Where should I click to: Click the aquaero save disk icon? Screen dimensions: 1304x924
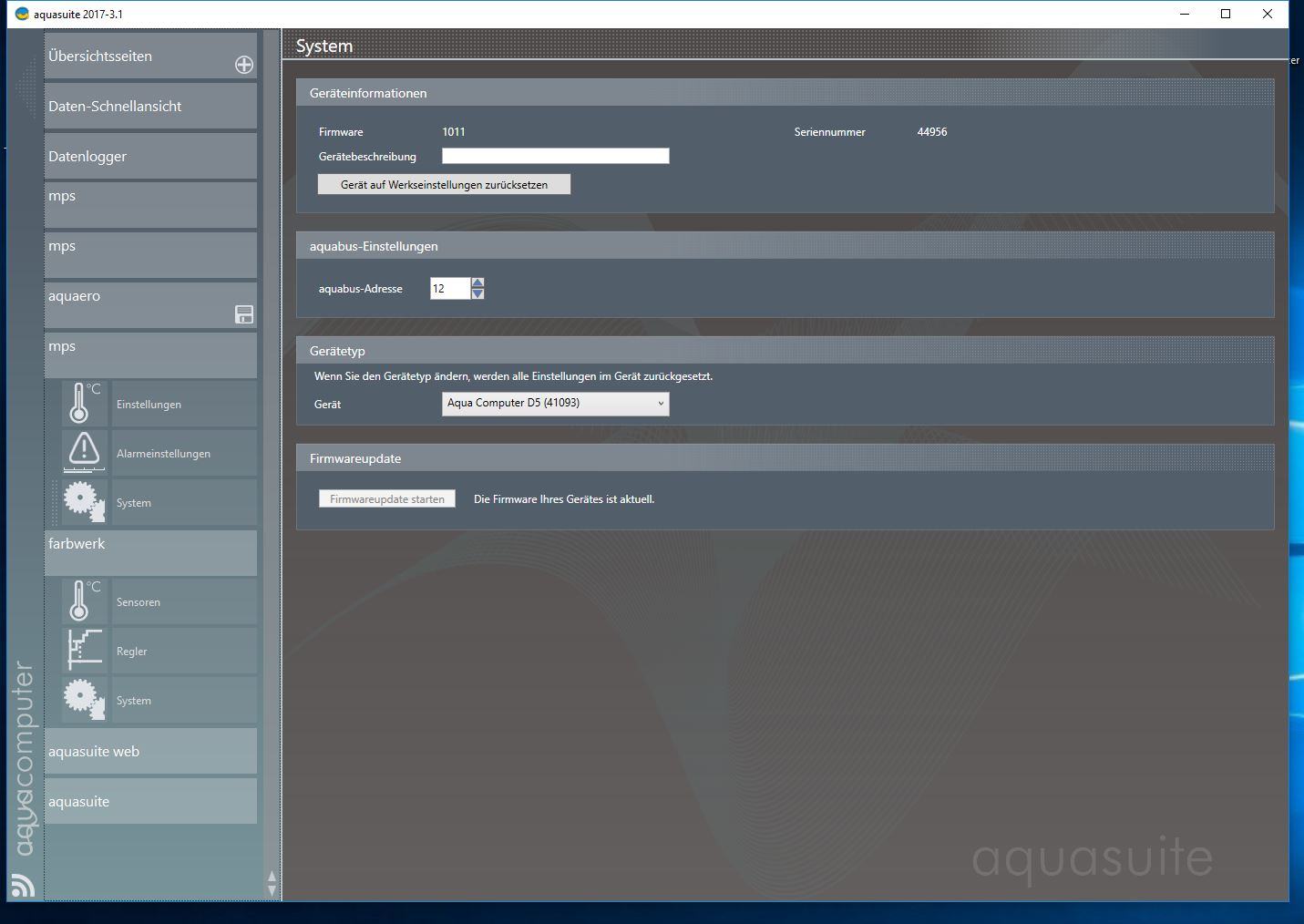pyautogui.click(x=244, y=314)
